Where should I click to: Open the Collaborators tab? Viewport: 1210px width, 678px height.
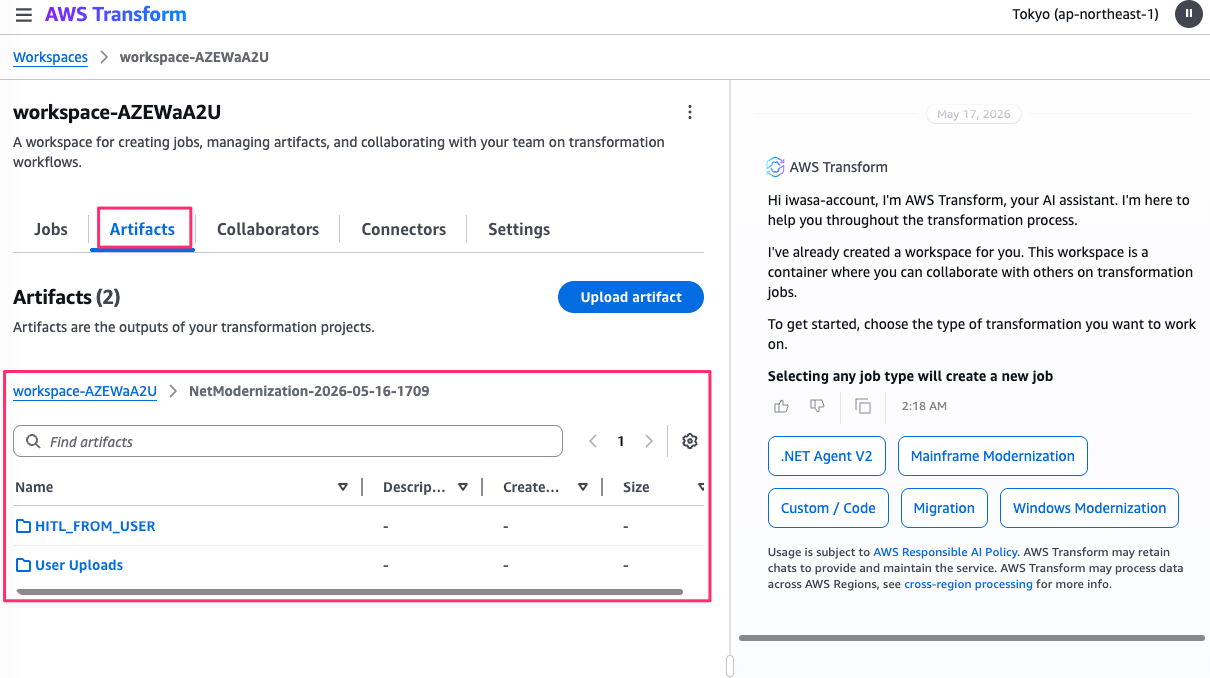click(268, 229)
